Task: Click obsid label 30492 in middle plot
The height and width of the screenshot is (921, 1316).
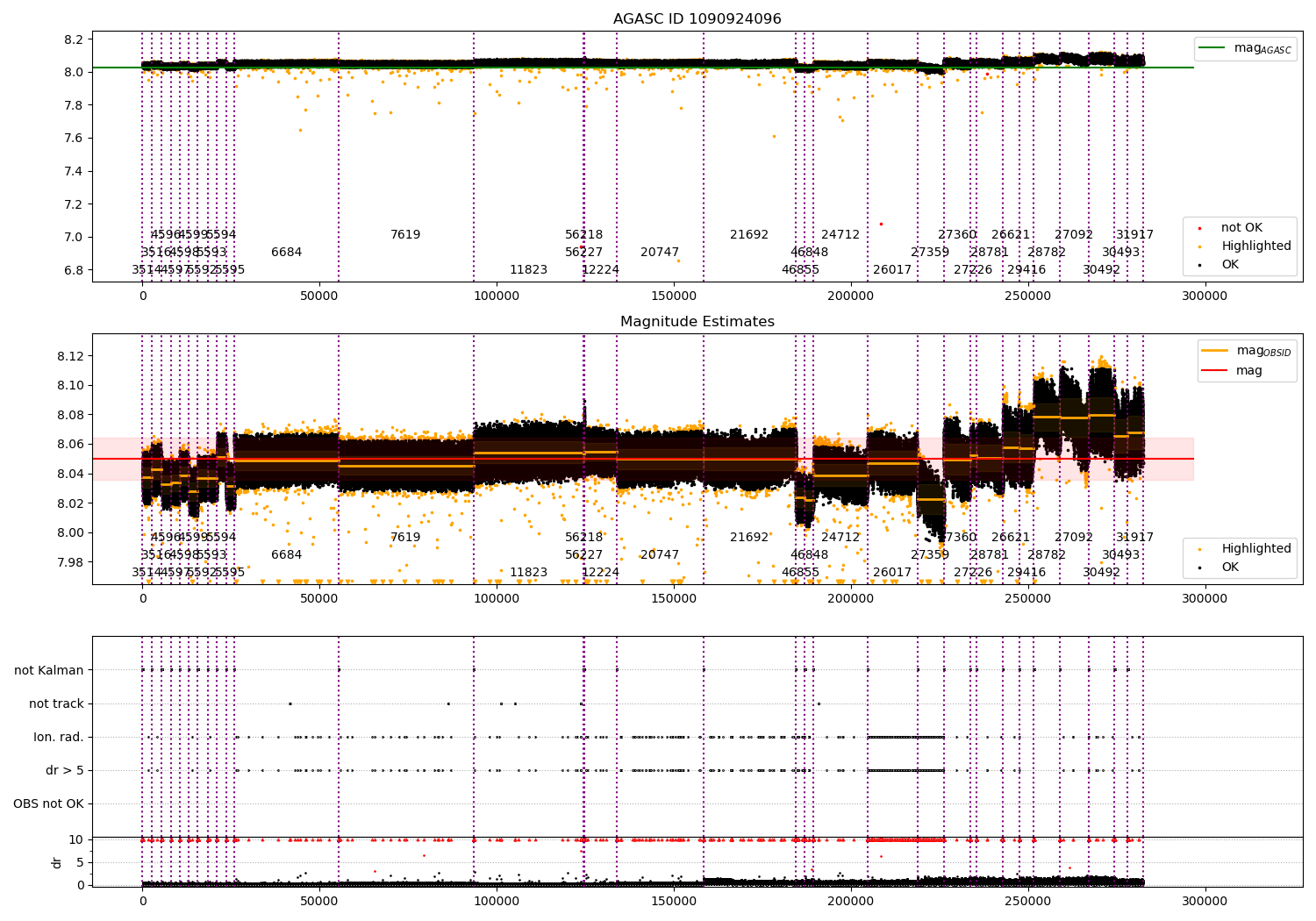Action: click(x=1101, y=573)
